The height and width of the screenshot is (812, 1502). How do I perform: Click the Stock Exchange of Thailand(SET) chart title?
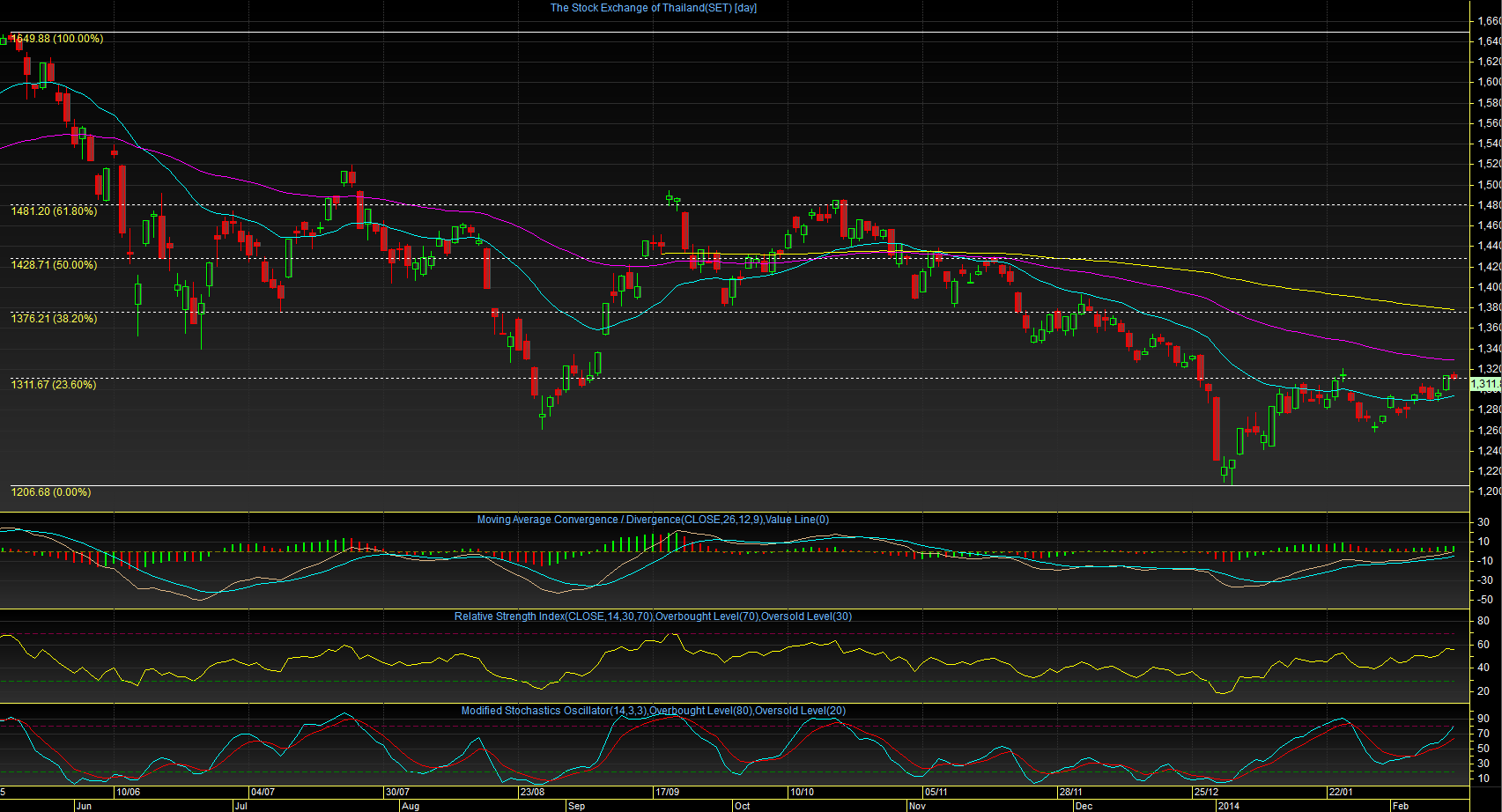pos(654,8)
